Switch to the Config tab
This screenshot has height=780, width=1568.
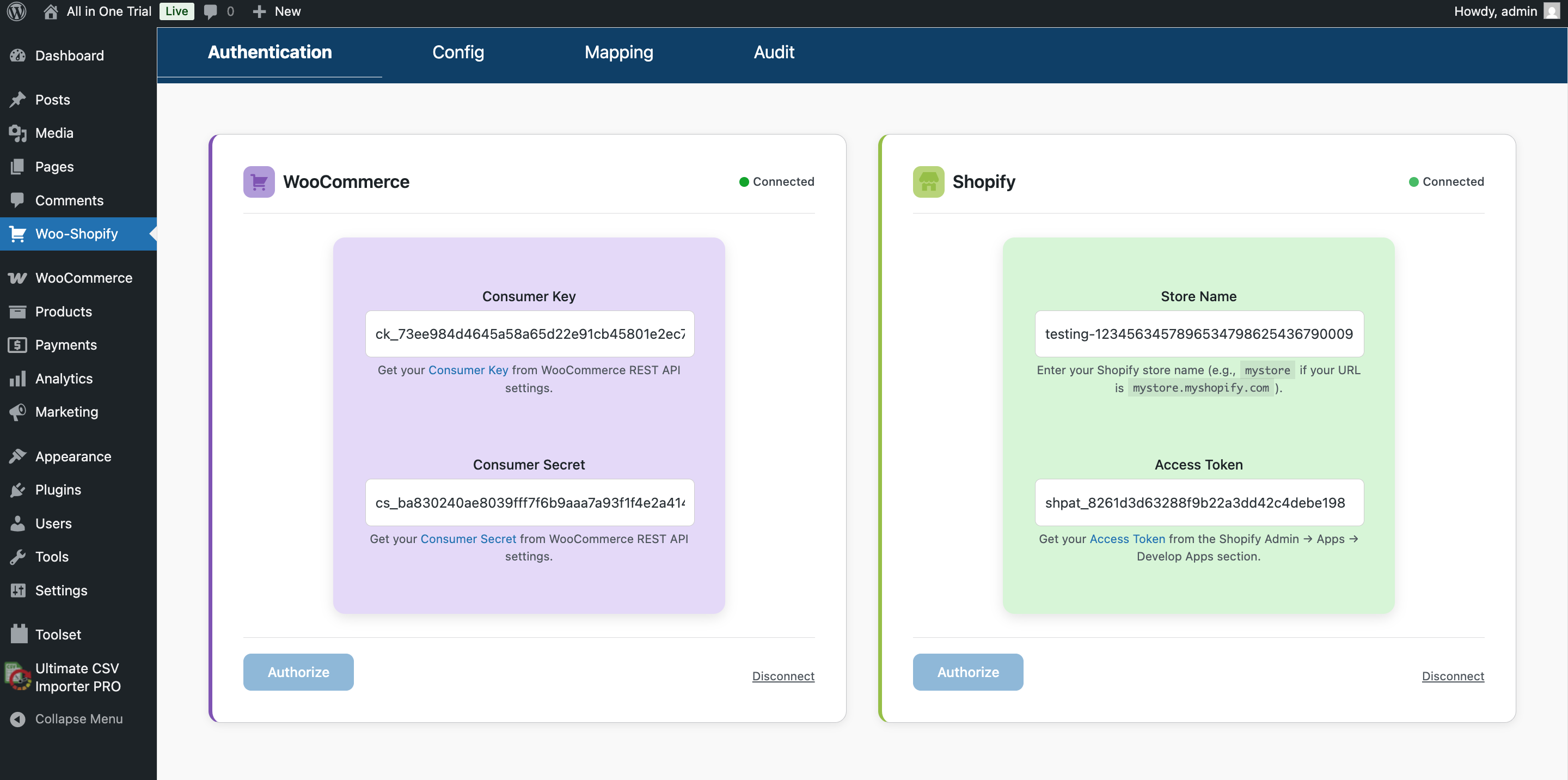[458, 52]
